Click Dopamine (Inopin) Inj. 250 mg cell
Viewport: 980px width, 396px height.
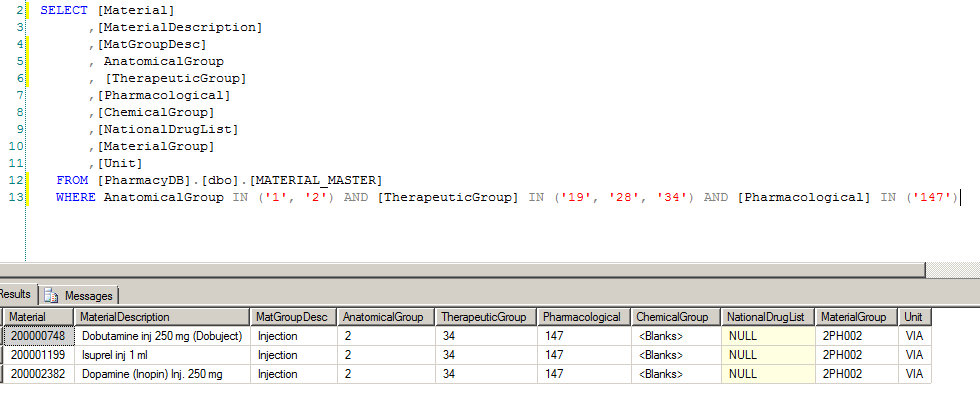[x=162, y=374]
